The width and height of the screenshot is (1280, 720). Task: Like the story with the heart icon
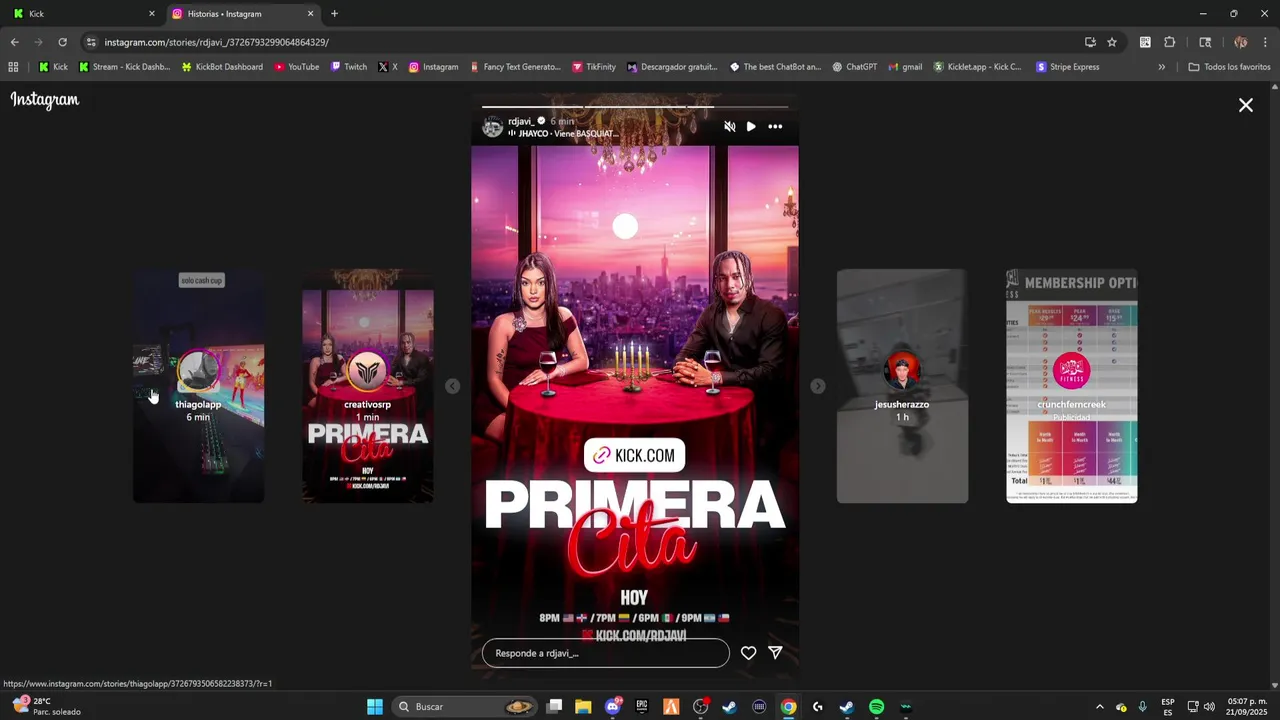pyautogui.click(x=748, y=653)
